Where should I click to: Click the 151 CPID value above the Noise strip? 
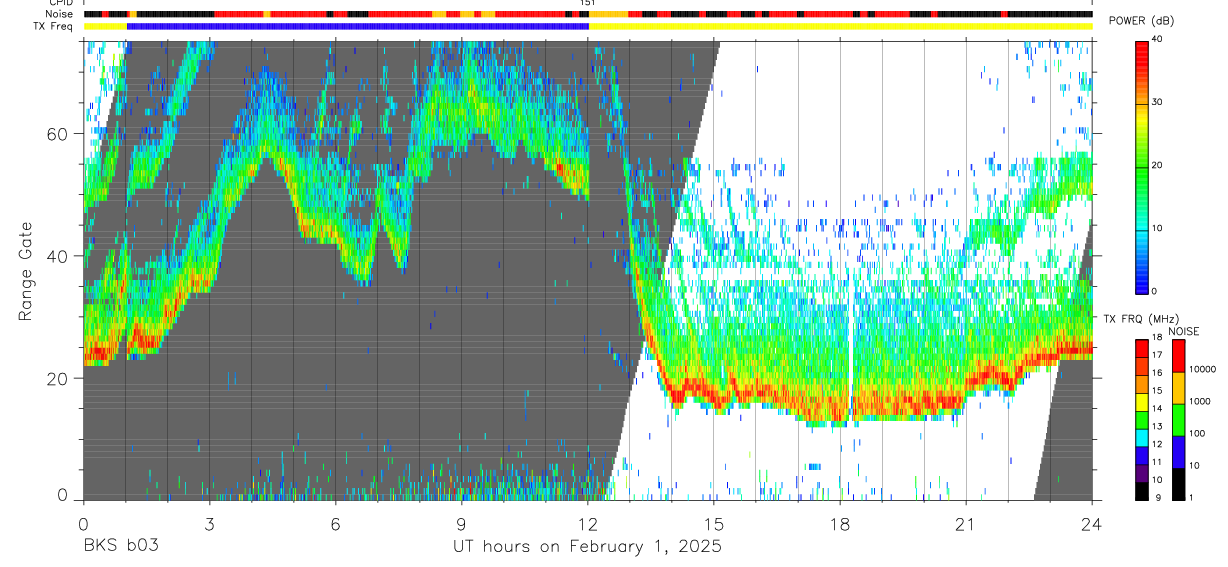click(588, 3)
